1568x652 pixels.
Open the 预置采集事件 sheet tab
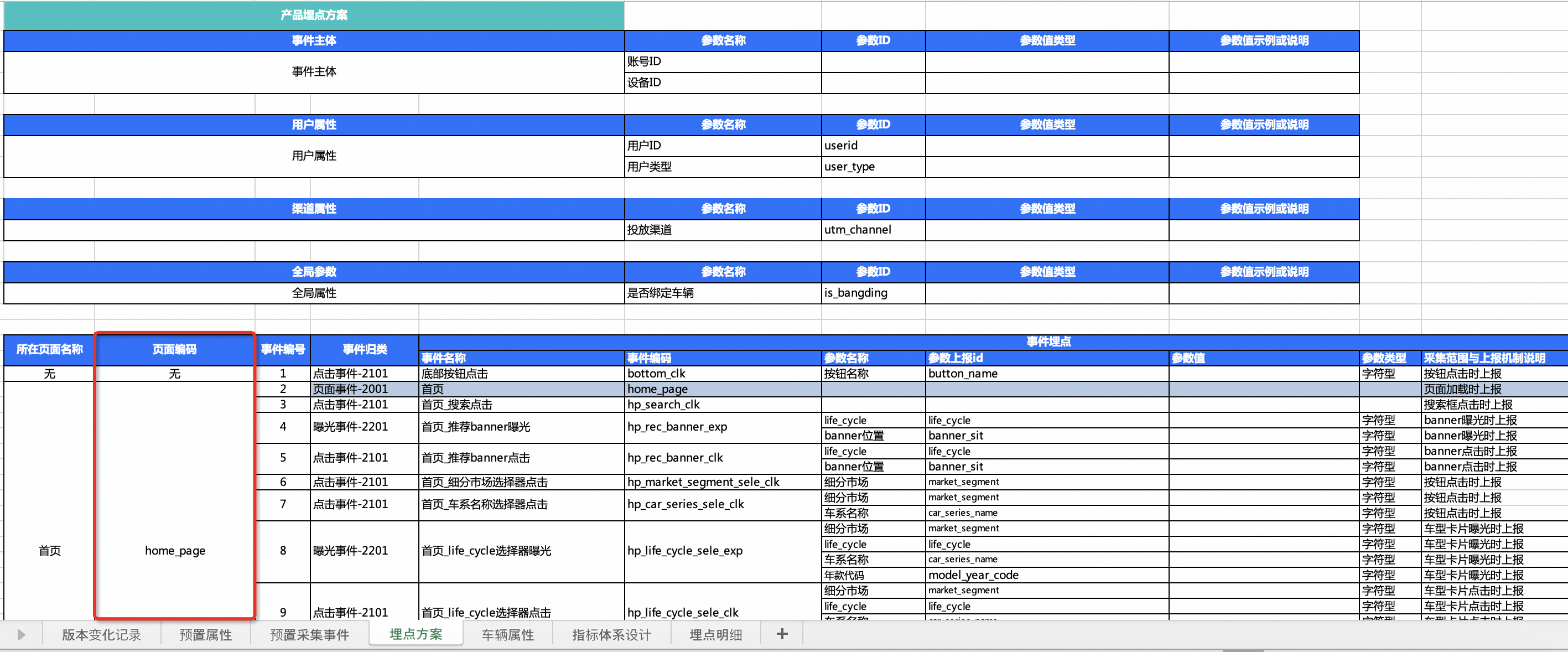310,635
